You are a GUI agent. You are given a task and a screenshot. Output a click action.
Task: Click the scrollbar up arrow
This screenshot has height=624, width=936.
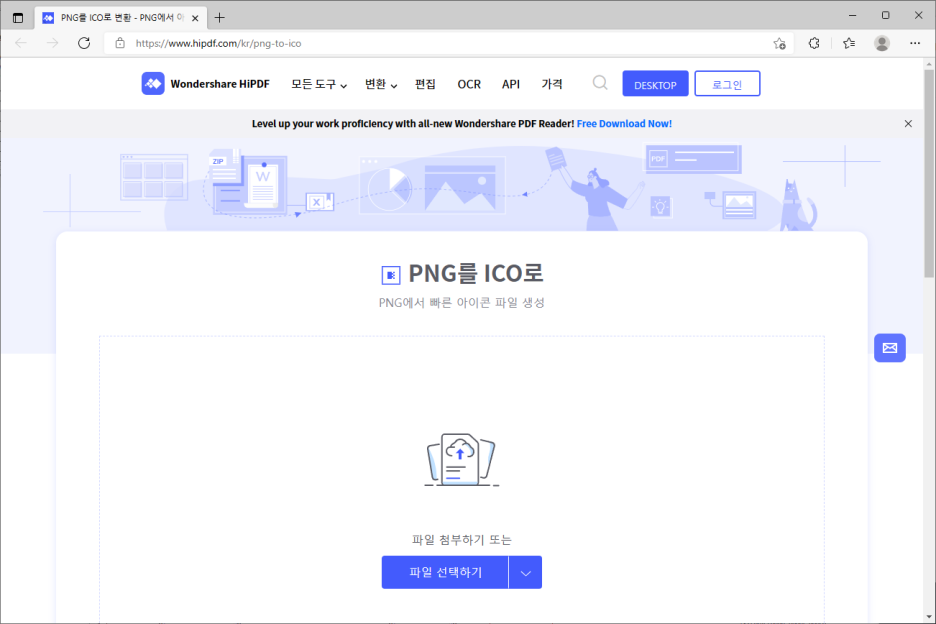pyautogui.click(x=929, y=63)
